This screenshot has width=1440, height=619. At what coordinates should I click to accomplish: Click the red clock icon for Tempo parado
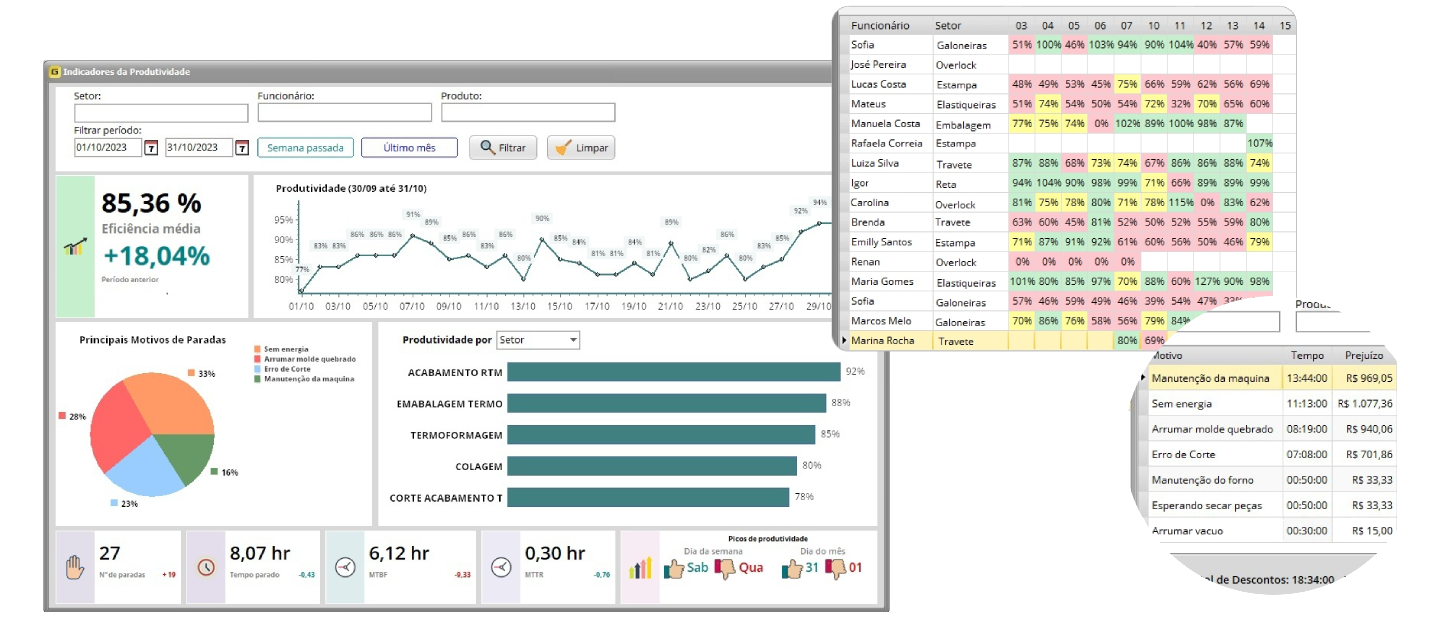pyautogui.click(x=206, y=567)
